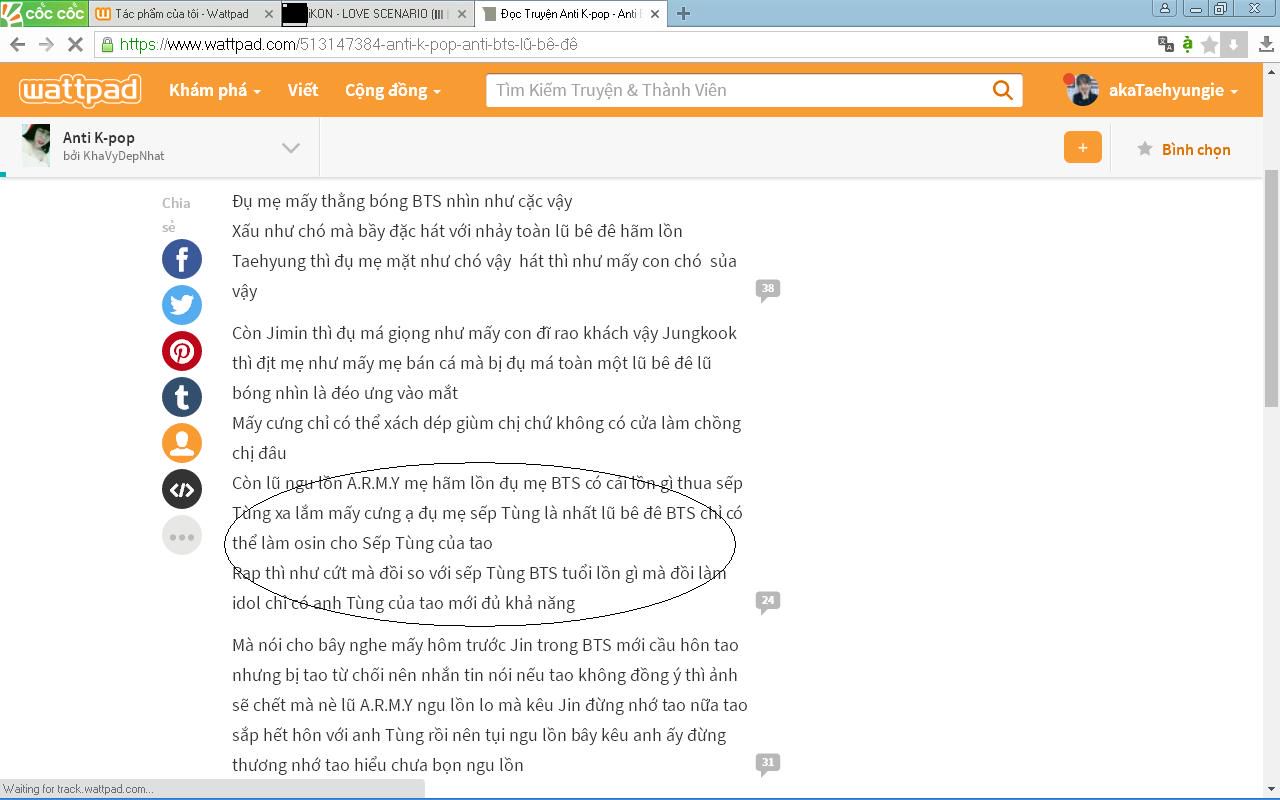Go to Wattpad home via logo
The image size is (1280, 800).
tap(80, 90)
